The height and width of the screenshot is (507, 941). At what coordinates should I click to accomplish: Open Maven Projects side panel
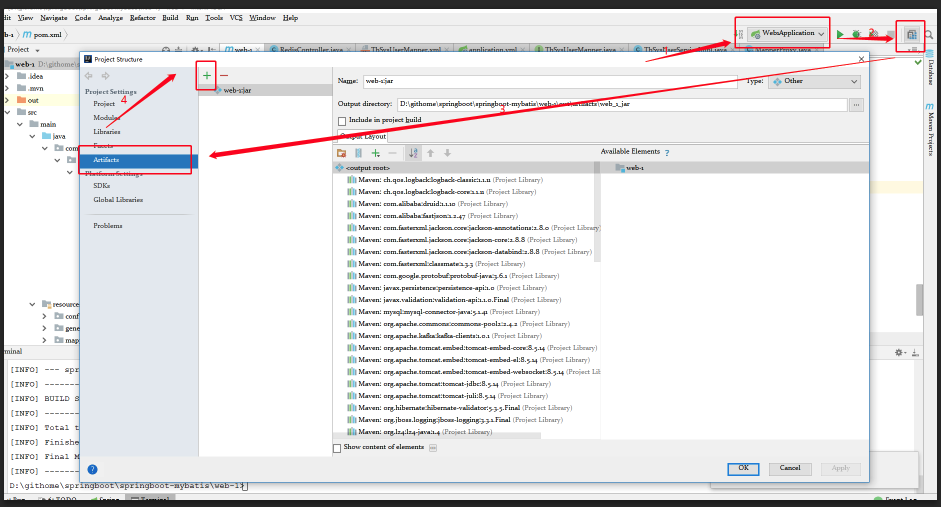pyautogui.click(x=930, y=128)
